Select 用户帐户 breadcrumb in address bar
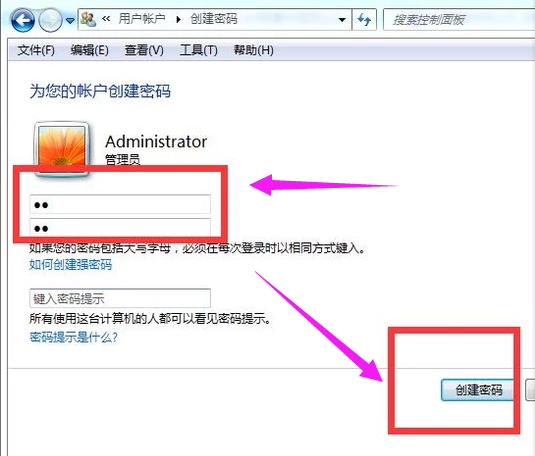535x456 pixels. (142, 19)
